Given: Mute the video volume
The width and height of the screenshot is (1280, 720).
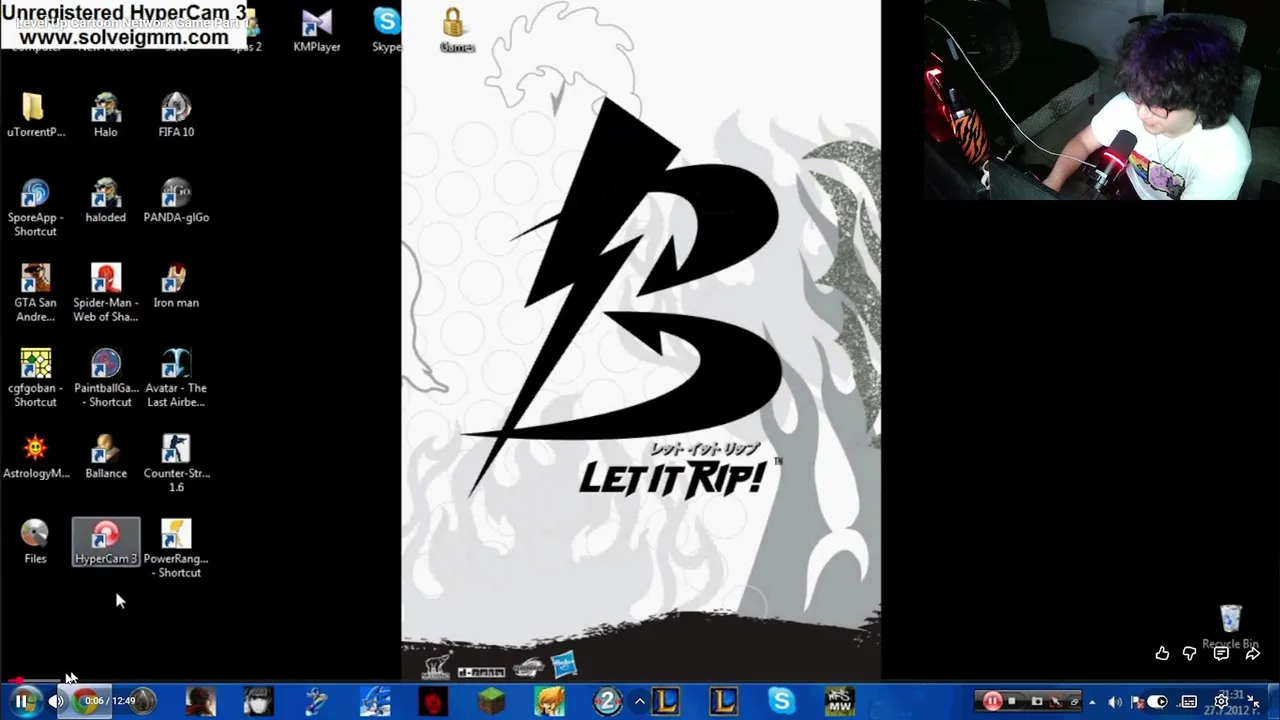Looking at the screenshot, I should (56, 701).
